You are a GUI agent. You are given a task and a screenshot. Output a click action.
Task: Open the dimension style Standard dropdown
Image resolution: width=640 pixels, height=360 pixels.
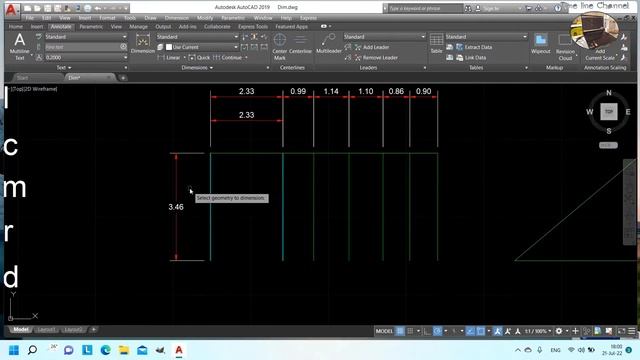coord(198,37)
